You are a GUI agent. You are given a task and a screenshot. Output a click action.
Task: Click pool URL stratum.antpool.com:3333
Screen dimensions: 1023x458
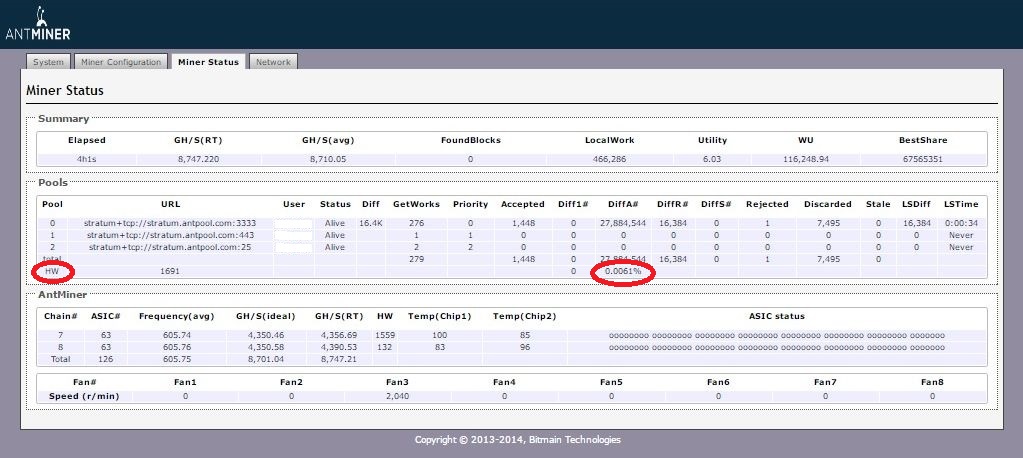coord(170,223)
